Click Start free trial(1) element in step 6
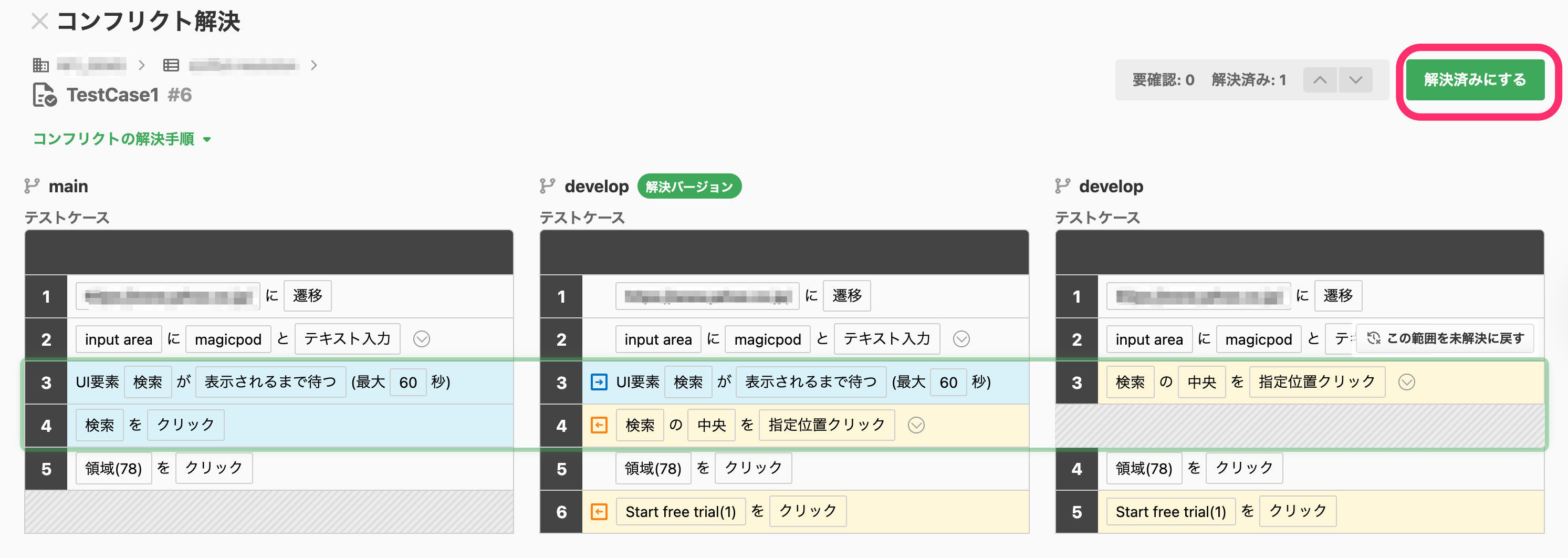Image resolution: width=1568 pixels, height=558 pixels. (681, 512)
